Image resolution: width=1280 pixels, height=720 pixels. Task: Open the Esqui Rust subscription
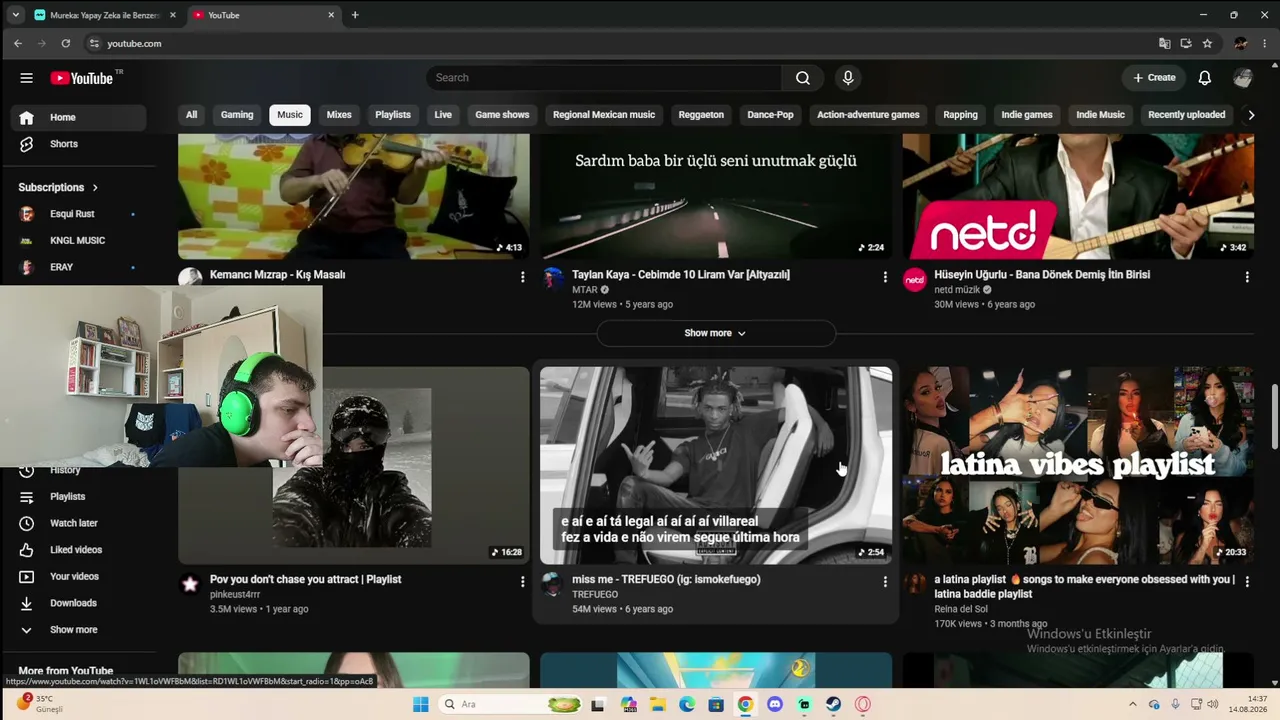point(78,214)
